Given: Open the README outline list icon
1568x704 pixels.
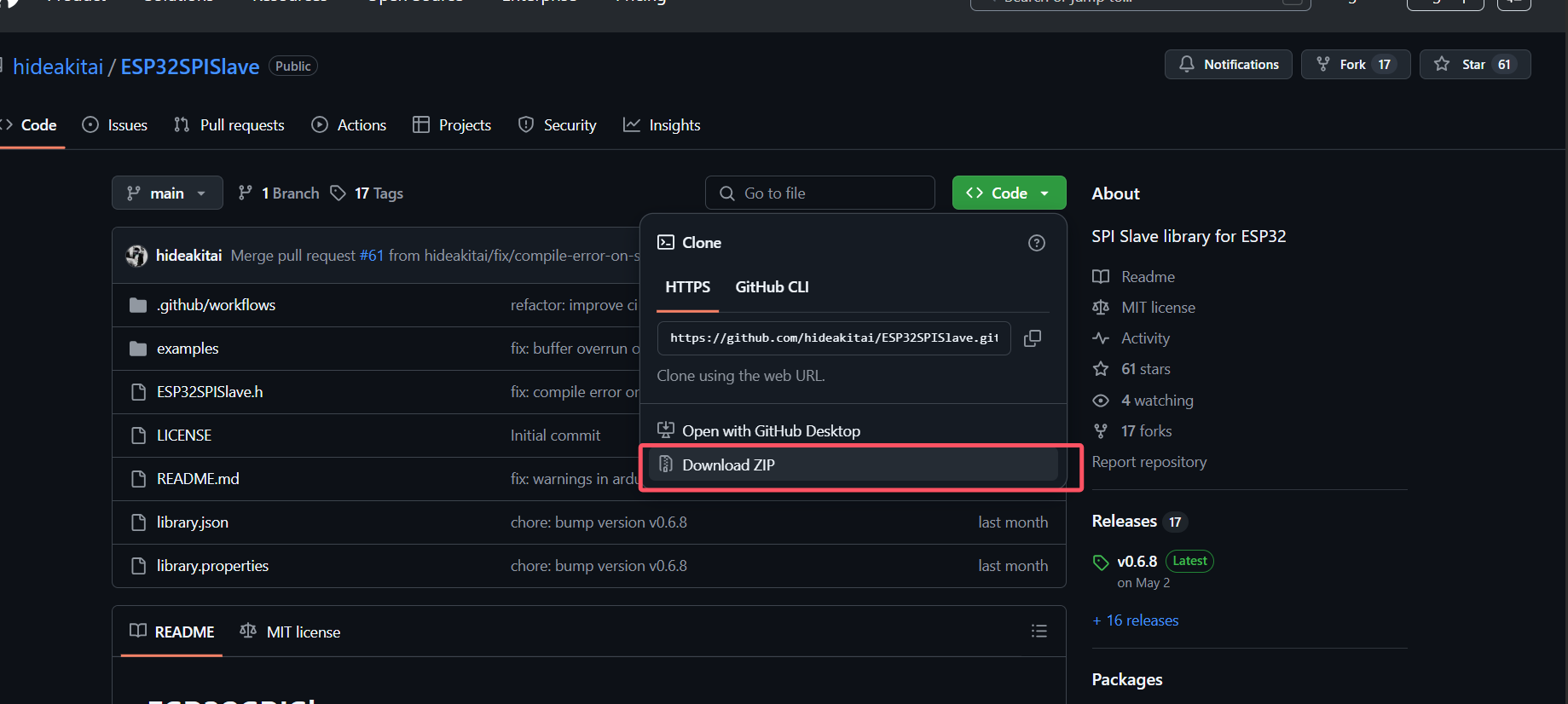Looking at the screenshot, I should click(1039, 631).
